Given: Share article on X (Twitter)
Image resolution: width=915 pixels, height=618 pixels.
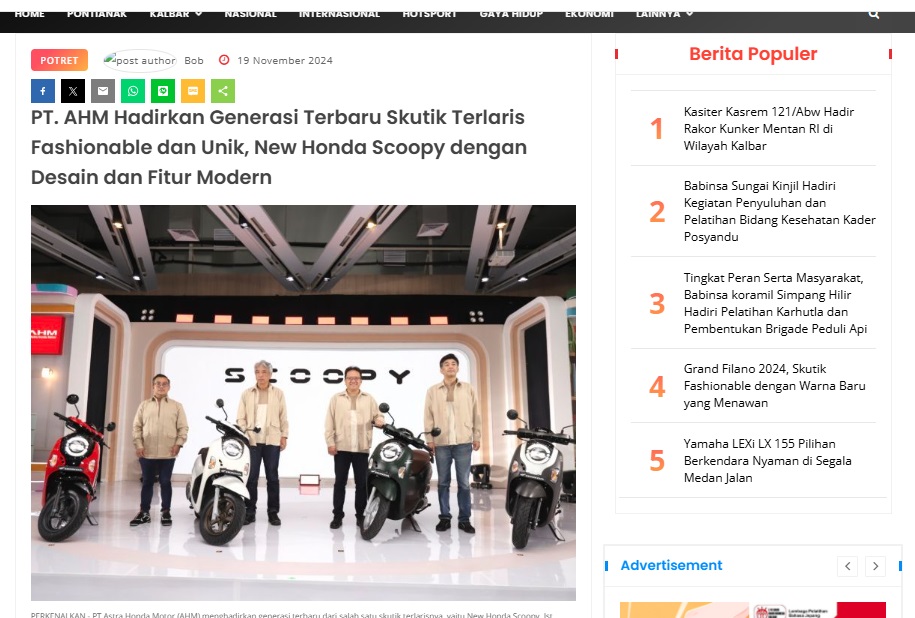Looking at the screenshot, I should point(73,91).
